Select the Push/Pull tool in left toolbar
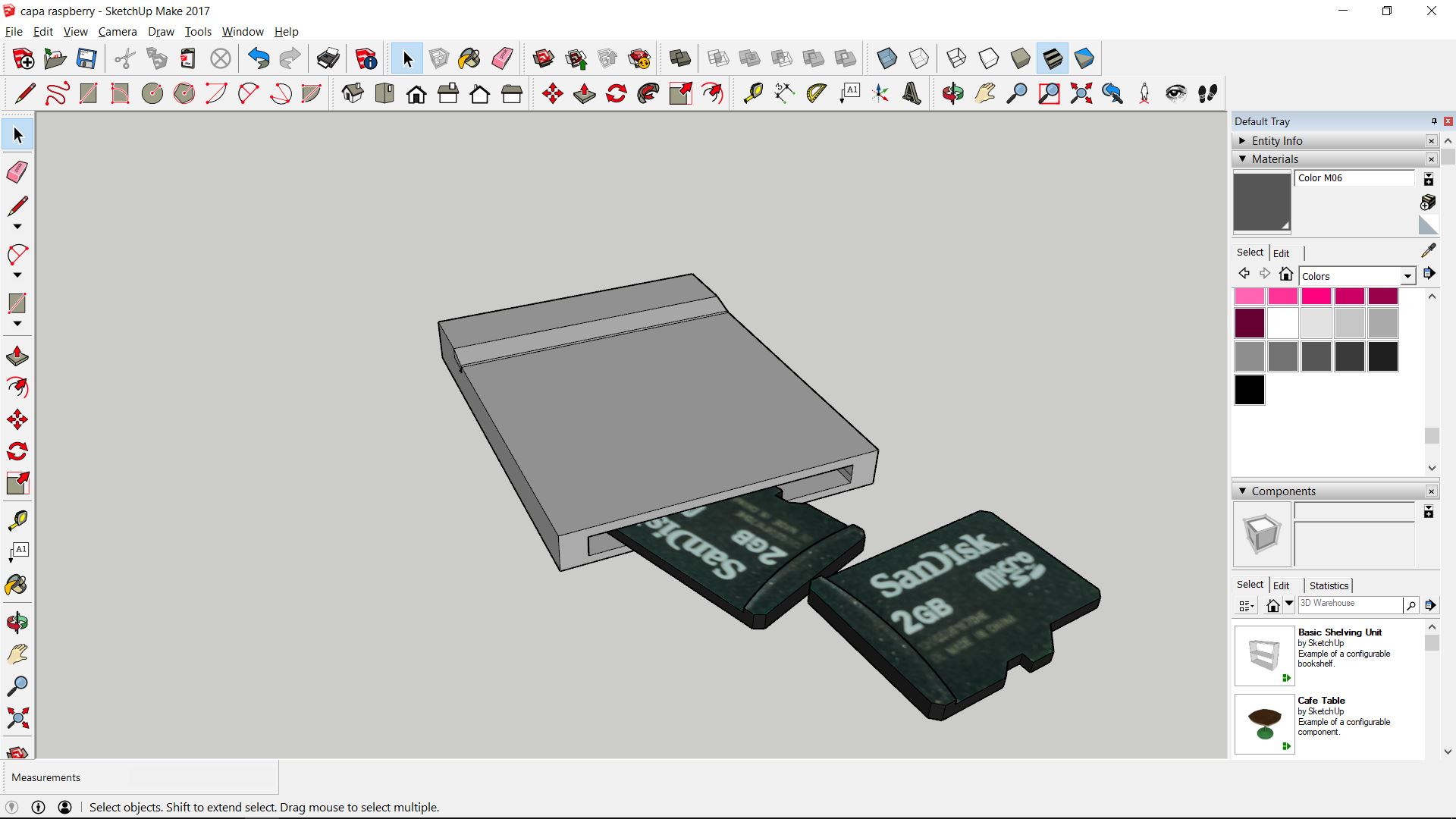Screen dimensions: 1456x819 17,356
